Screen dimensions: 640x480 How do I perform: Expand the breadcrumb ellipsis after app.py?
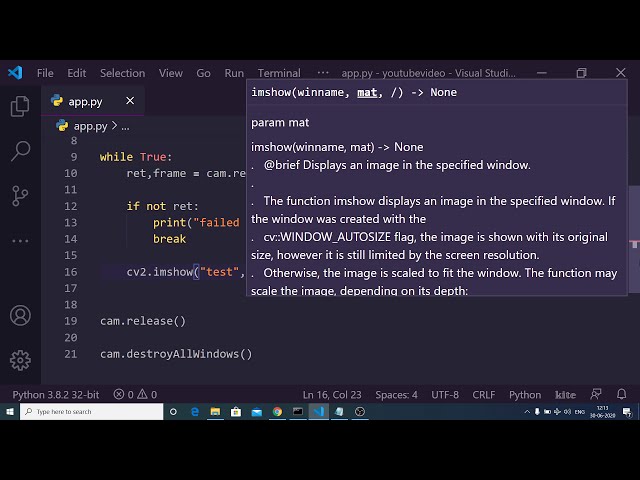(125, 127)
